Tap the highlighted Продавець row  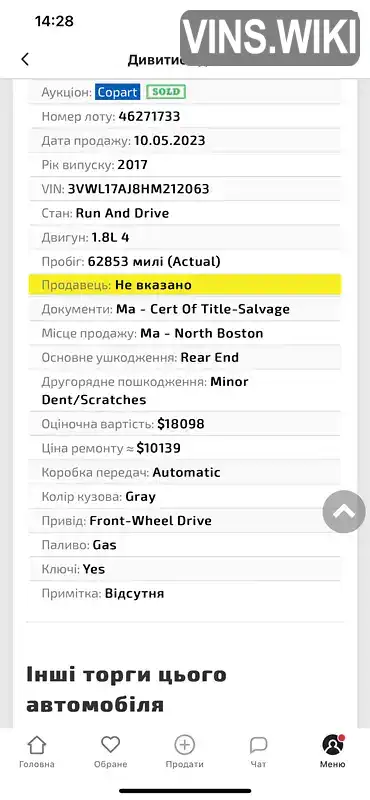(x=185, y=285)
